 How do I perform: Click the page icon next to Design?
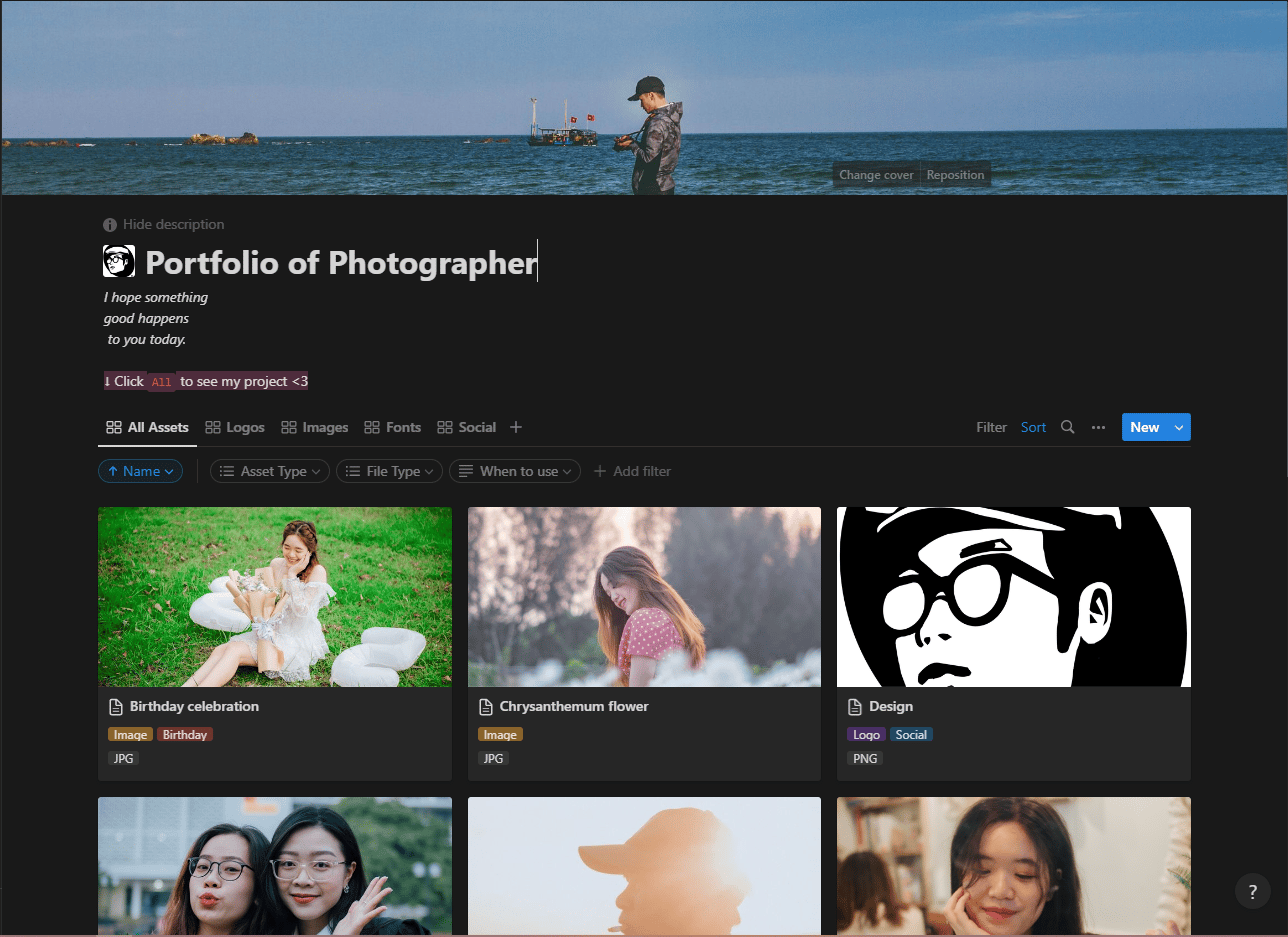pos(855,707)
